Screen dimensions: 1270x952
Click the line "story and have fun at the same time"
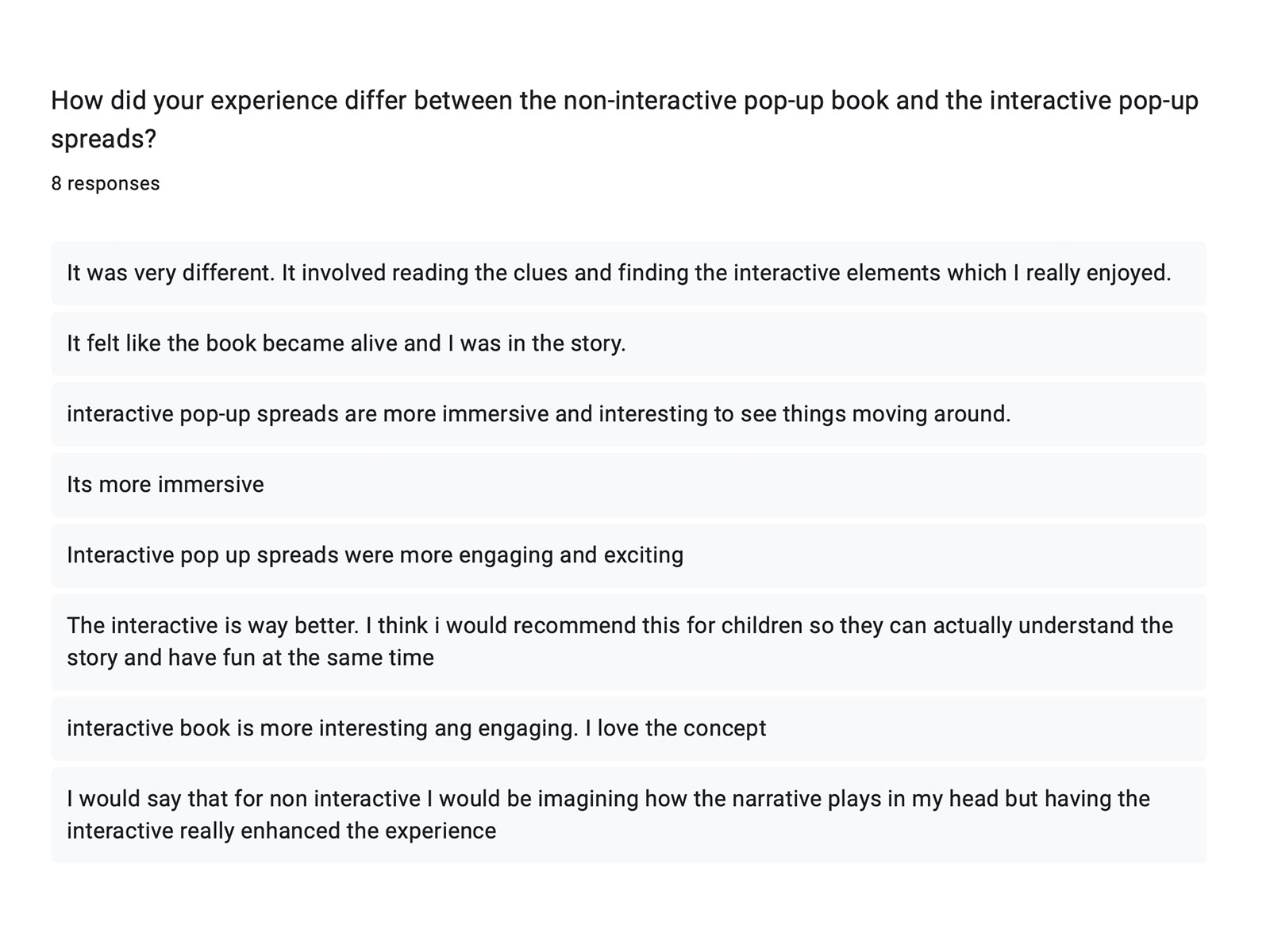tap(250, 658)
